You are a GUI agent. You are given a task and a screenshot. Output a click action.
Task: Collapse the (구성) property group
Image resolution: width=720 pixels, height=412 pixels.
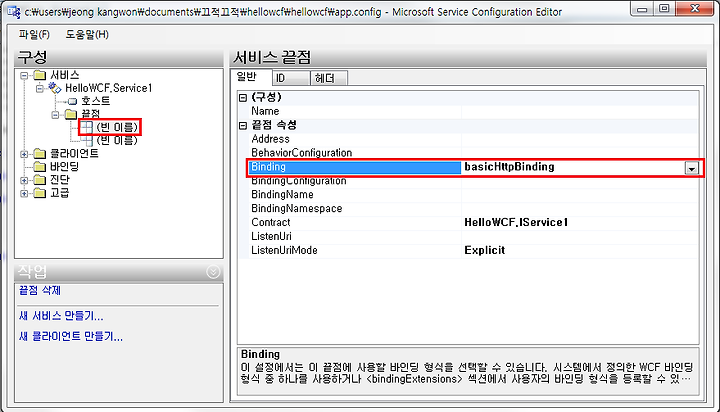tap(243, 97)
